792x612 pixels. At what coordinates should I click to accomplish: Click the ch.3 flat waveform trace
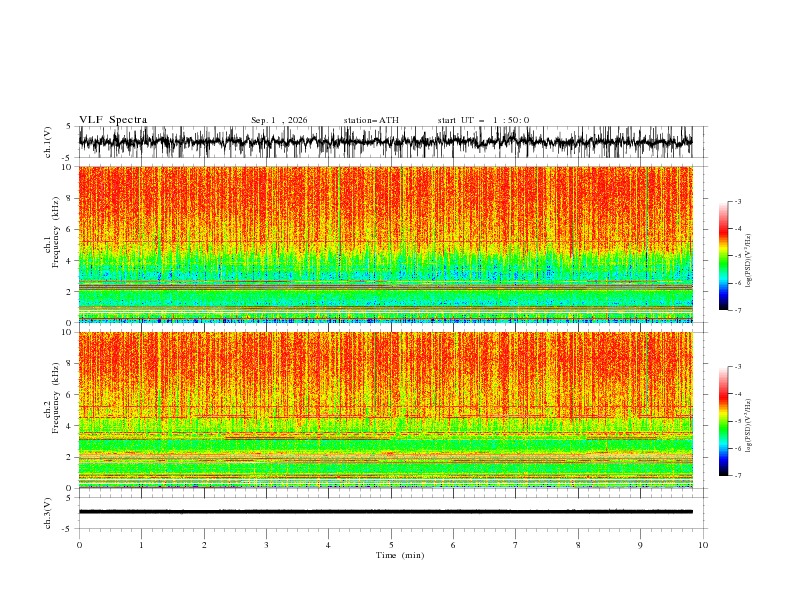pyautogui.click(x=385, y=512)
